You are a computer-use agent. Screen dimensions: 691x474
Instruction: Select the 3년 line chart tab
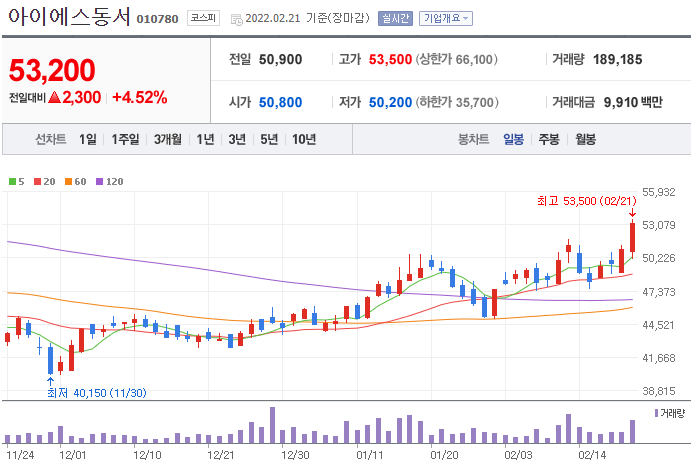[x=237, y=140]
